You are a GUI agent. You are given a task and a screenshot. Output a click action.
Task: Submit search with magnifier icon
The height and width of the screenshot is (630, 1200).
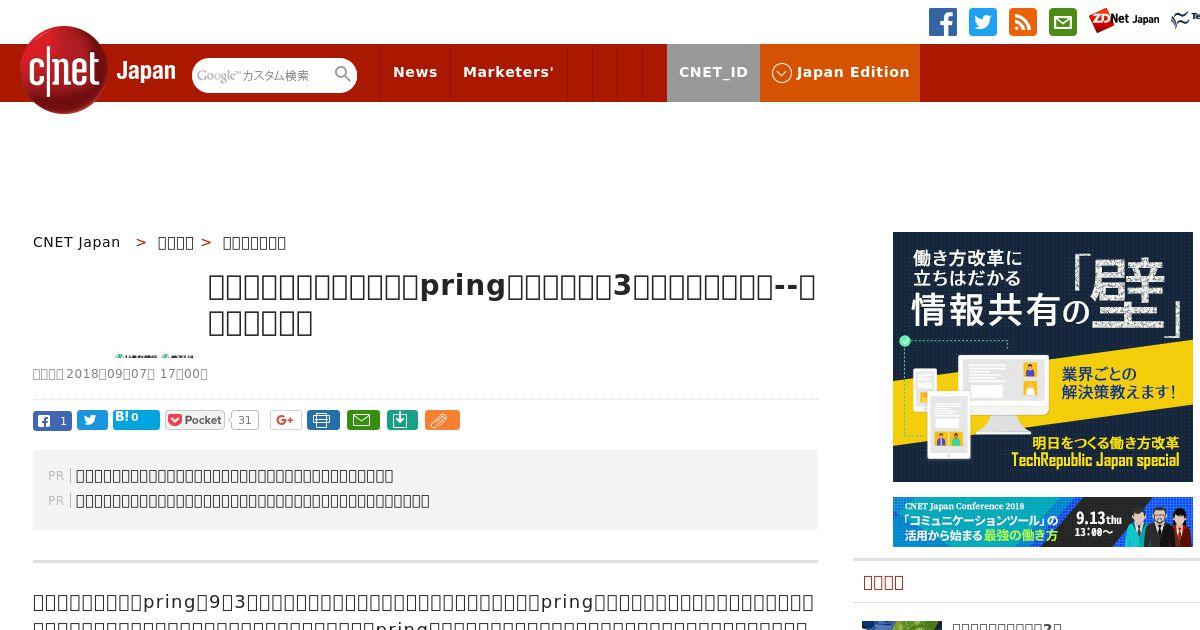click(x=343, y=74)
